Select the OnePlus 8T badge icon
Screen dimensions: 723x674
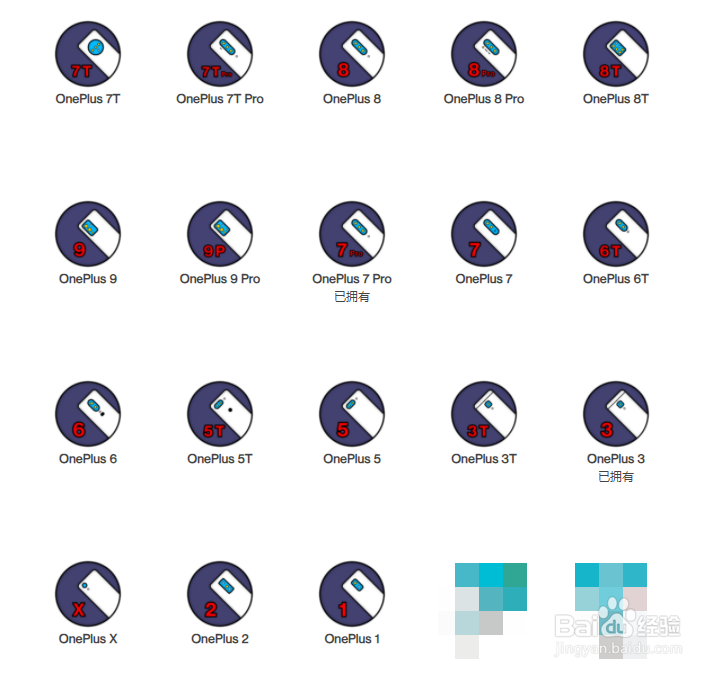point(616,54)
